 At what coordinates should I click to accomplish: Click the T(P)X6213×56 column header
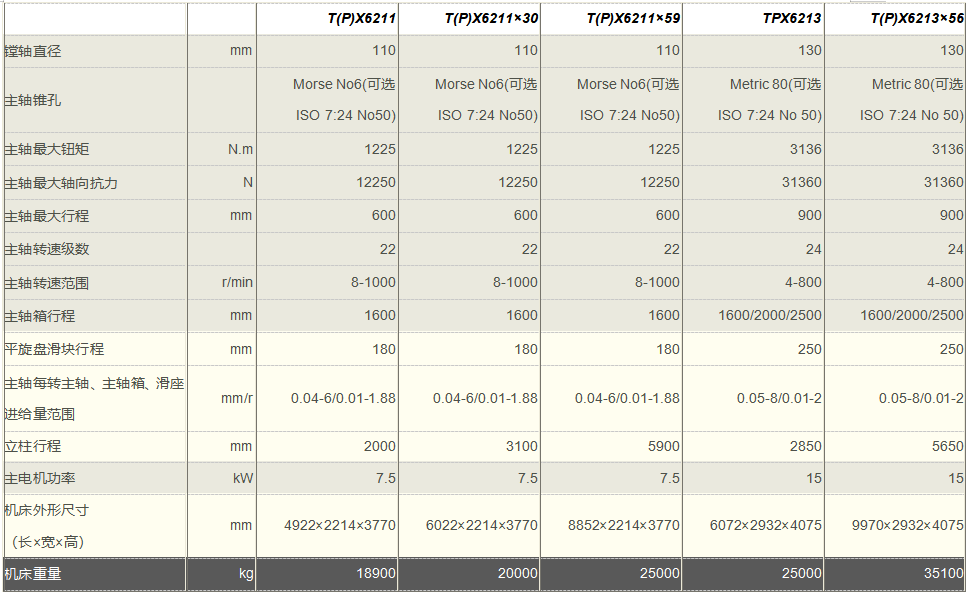point(917,18)
